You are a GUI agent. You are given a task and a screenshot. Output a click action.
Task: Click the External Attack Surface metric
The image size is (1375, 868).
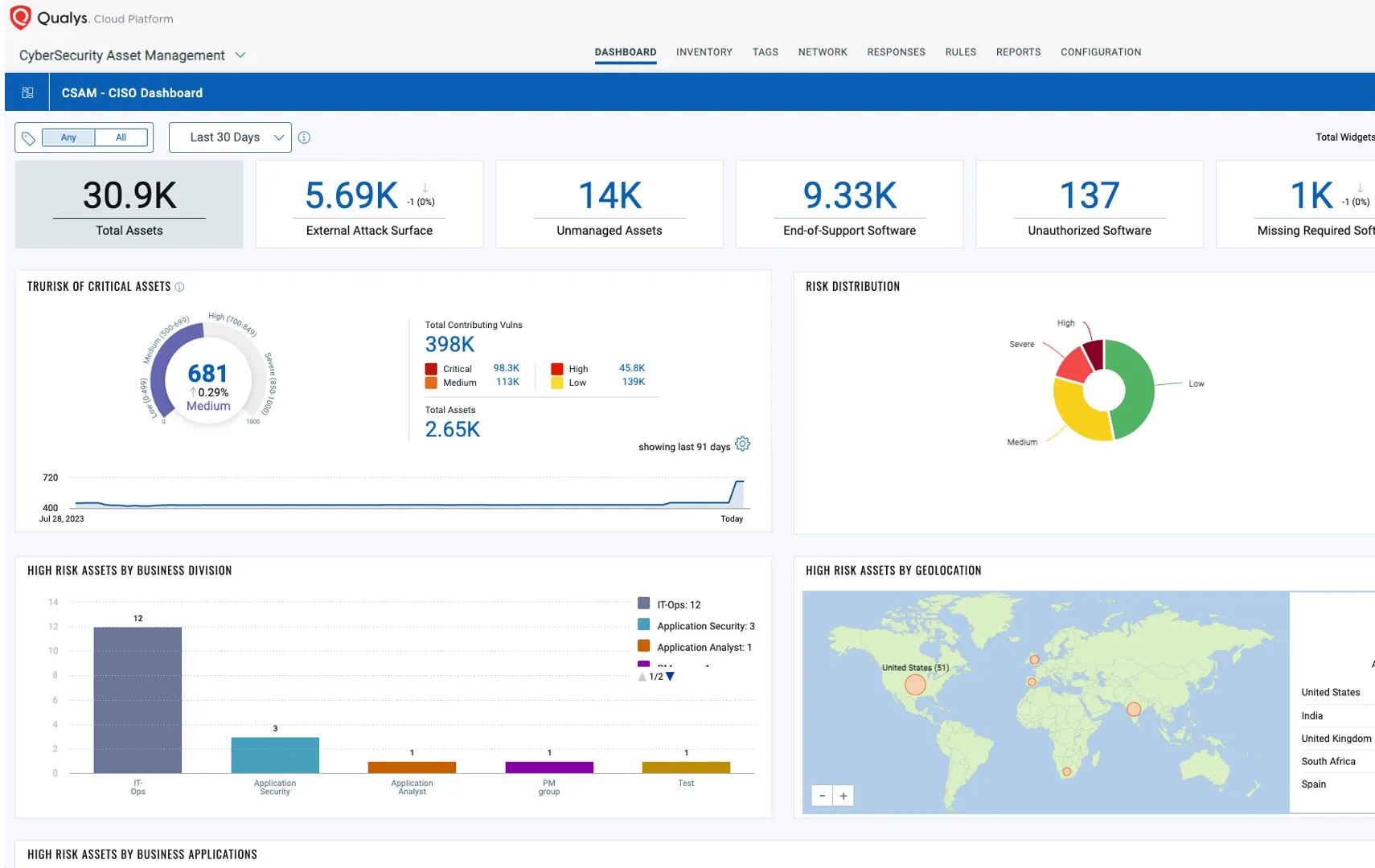368,204
